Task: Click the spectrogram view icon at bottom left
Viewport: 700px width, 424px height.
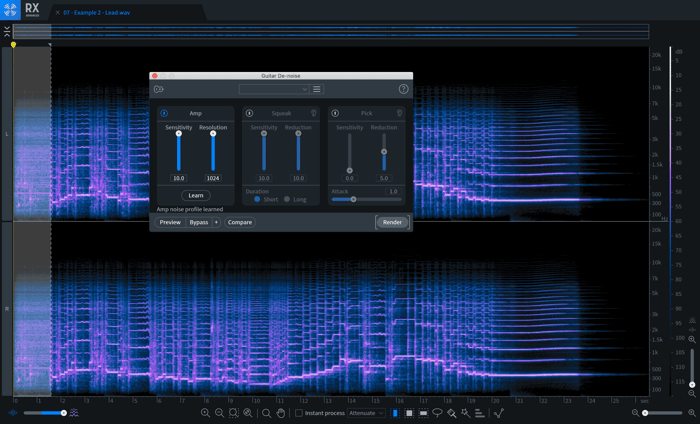Action: (74, 413)
